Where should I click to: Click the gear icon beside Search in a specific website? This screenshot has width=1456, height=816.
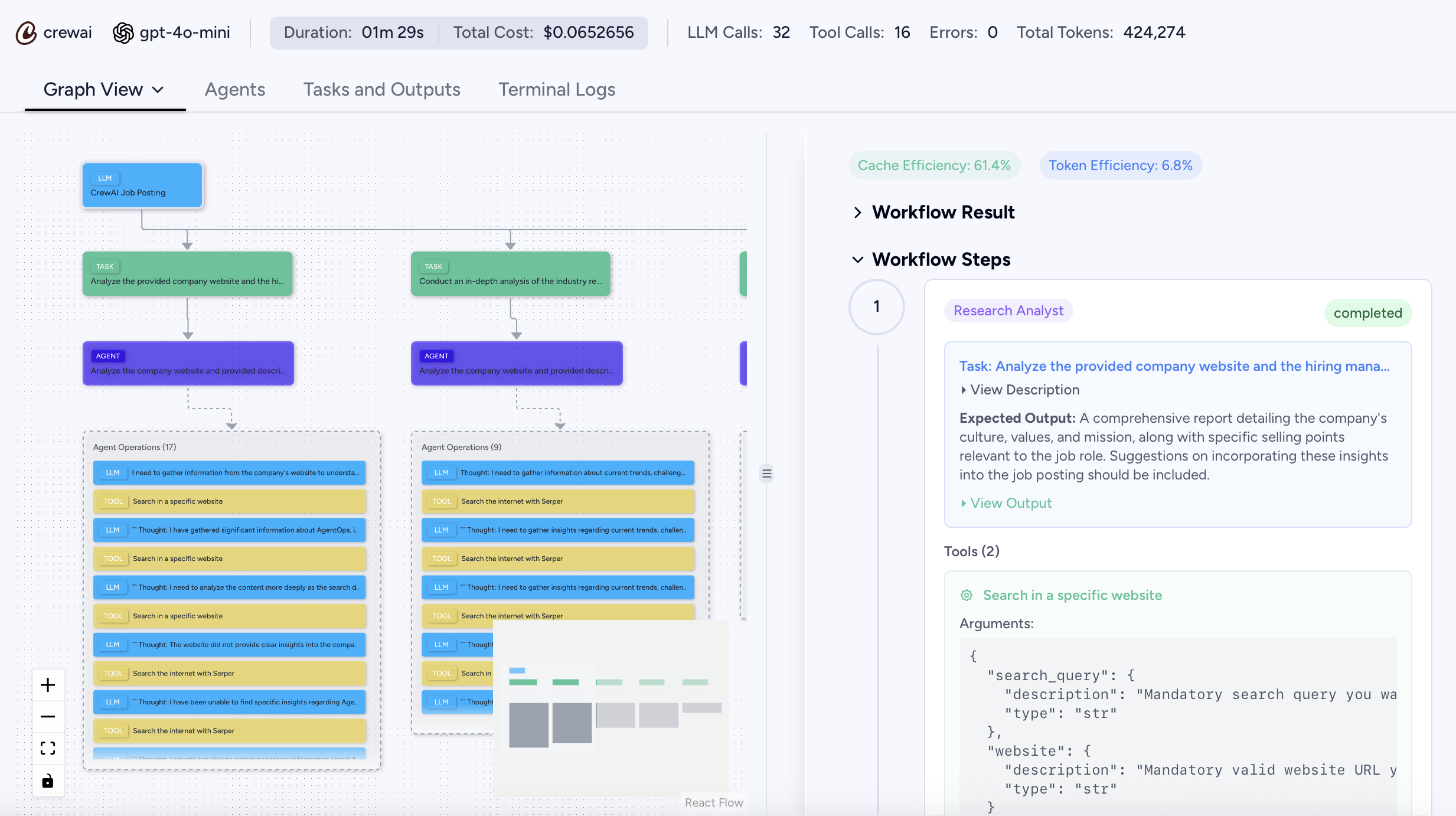click(x=967, y=595)
